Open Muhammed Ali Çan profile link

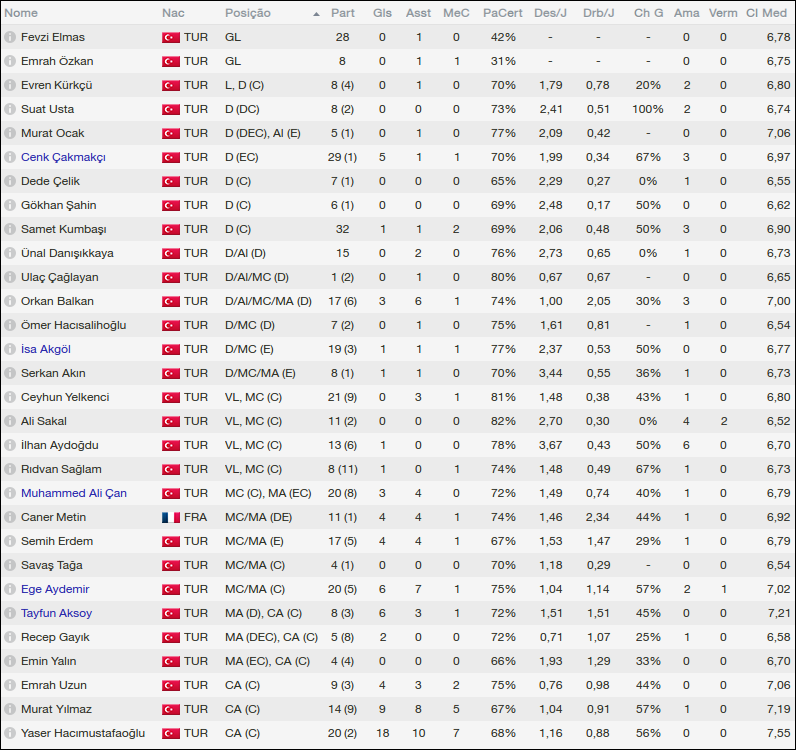73,493
